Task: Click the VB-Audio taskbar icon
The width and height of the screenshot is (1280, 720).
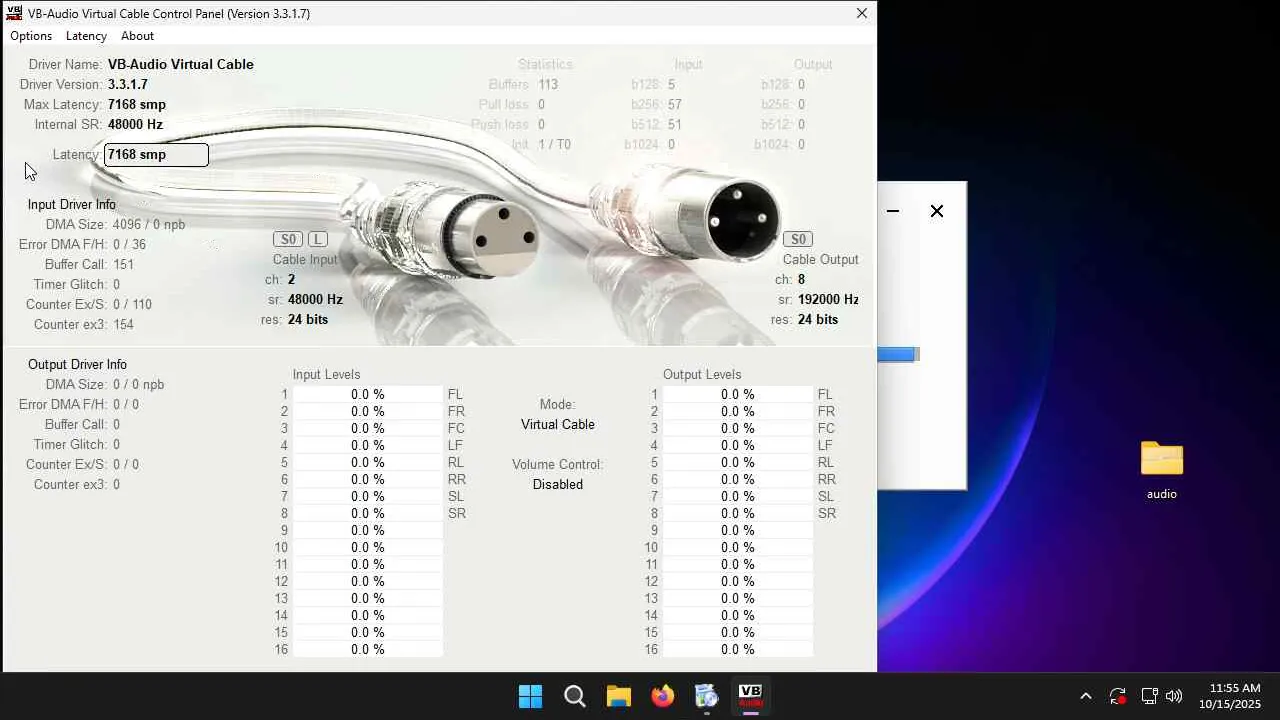Action: click(x=750, y=696)
